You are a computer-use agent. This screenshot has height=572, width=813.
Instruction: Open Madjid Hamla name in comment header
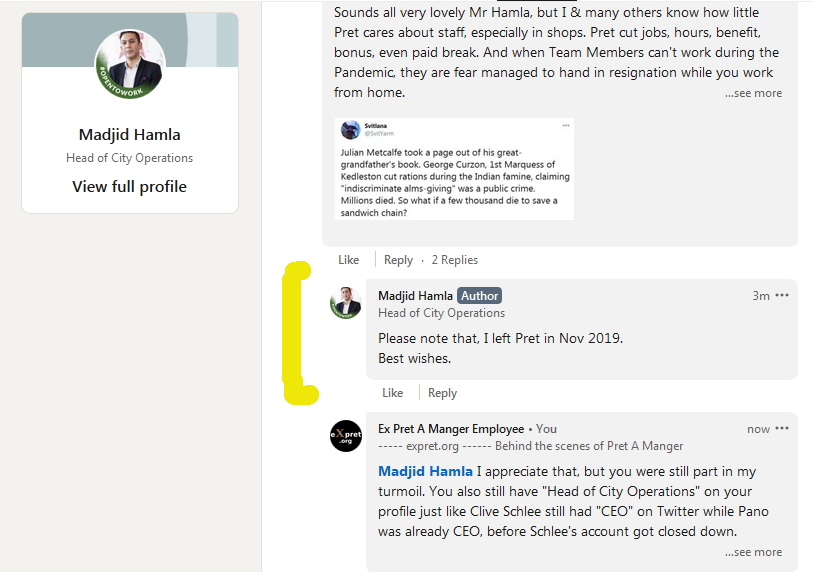[x=415, y=296]
